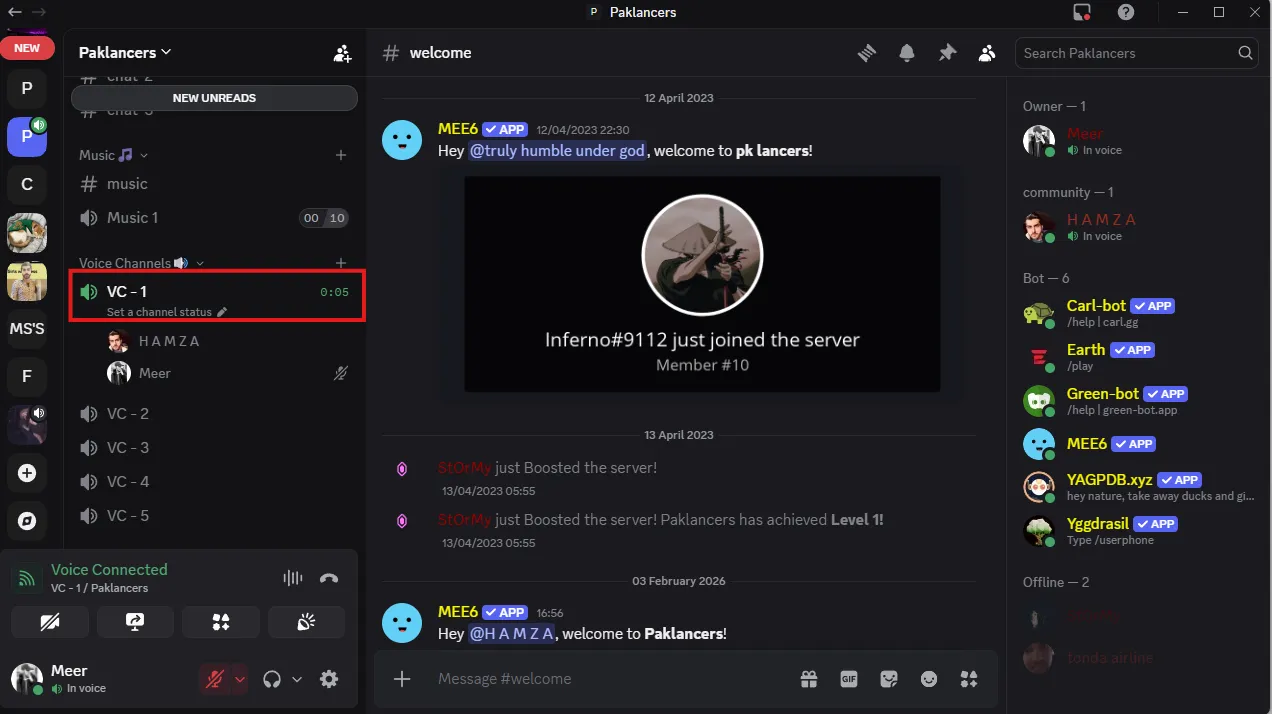Click Set a channel status link
Image resolution: width=1272 pixels, height=714 pixels.
(x=160, y=312)
